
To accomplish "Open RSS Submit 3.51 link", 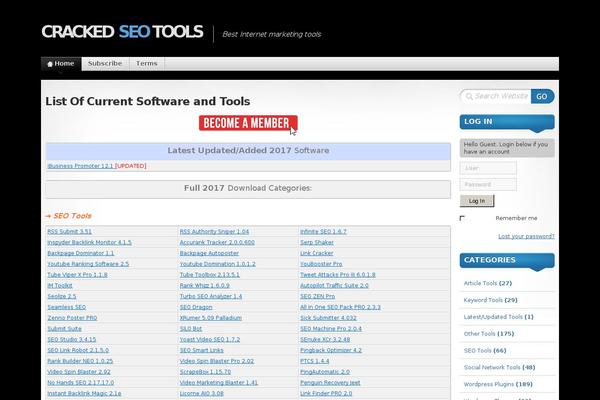I will pyautogui.click(x=69, y=232).
